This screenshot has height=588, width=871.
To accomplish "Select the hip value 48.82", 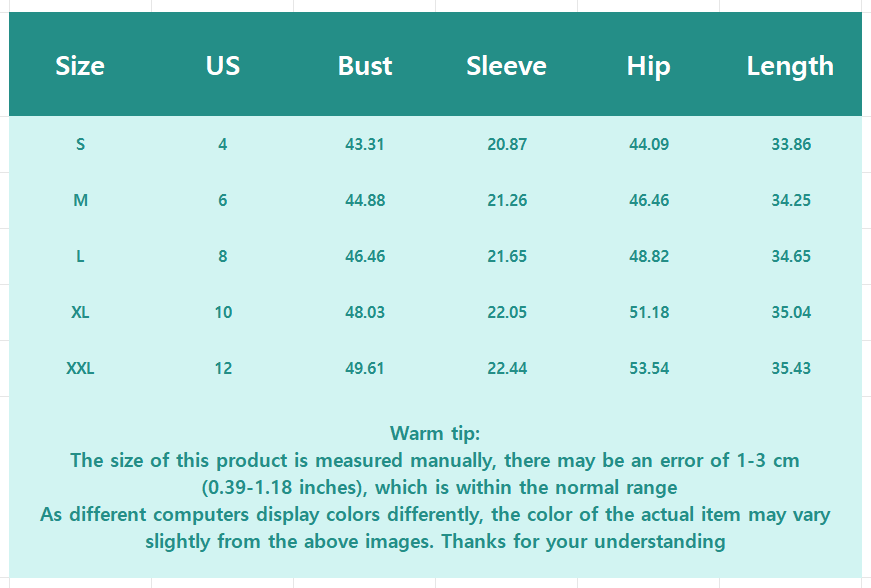I will (x=649, y=256).
